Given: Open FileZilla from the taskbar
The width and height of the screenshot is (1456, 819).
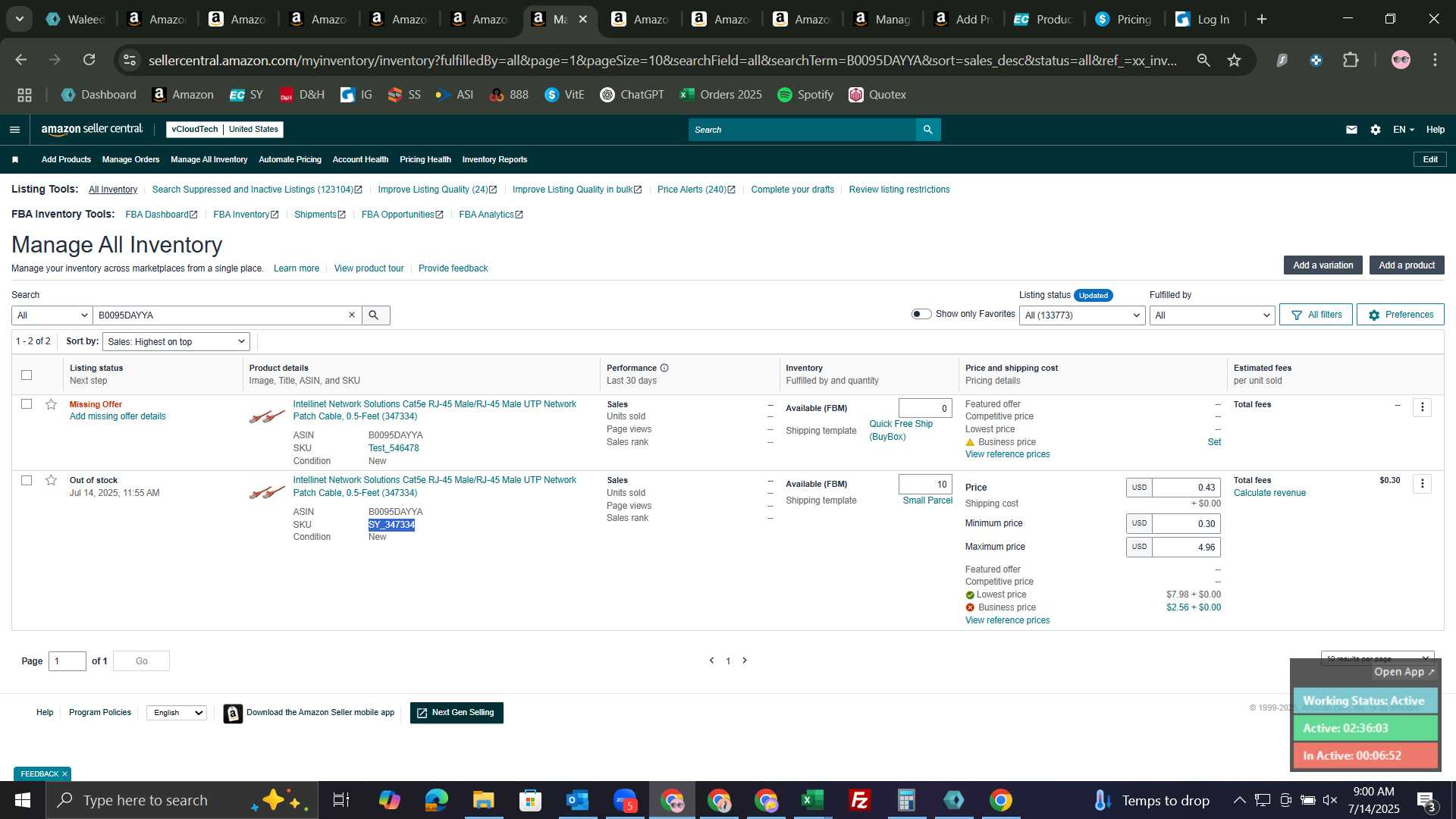Looking at the screenshot, I should click(859, 800).
